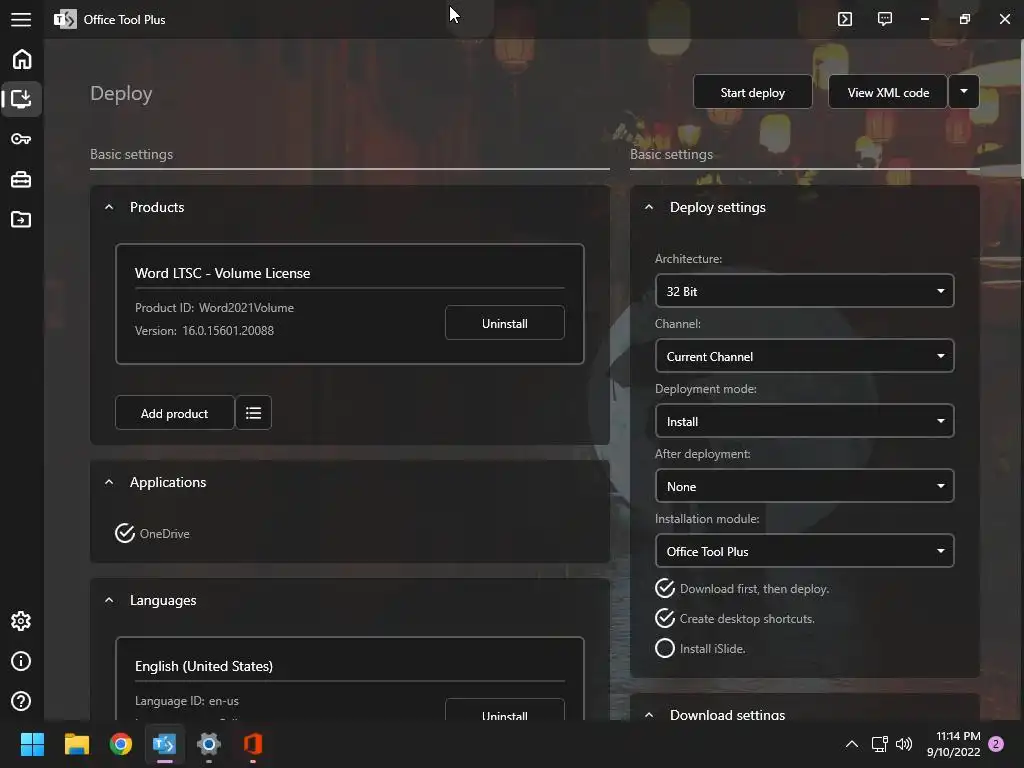Enable Install iSlide option
The width and height of the screenshot is (1024, 768).
point(700,648)
